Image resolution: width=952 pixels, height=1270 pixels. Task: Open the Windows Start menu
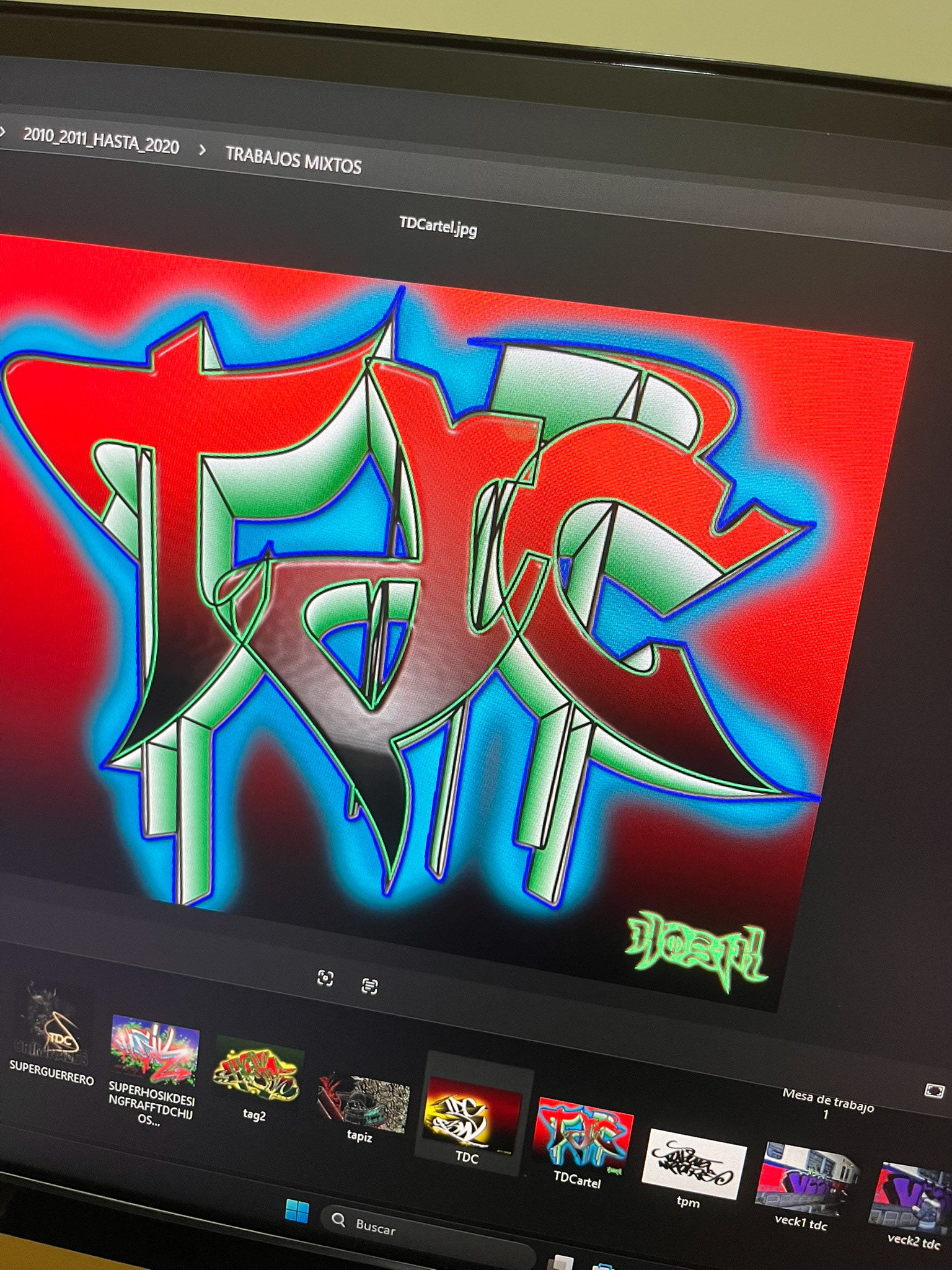(x=297, y=1211)
